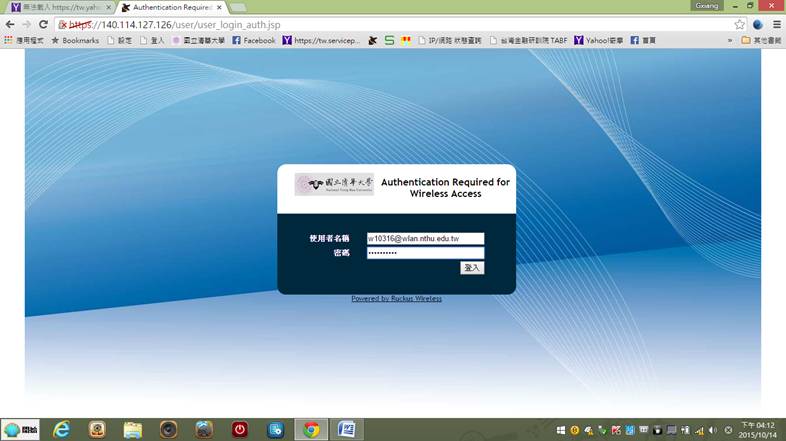Select the Authentication Required tab
786x441 pixels.
pyautogui.click(x=170, y=7)
